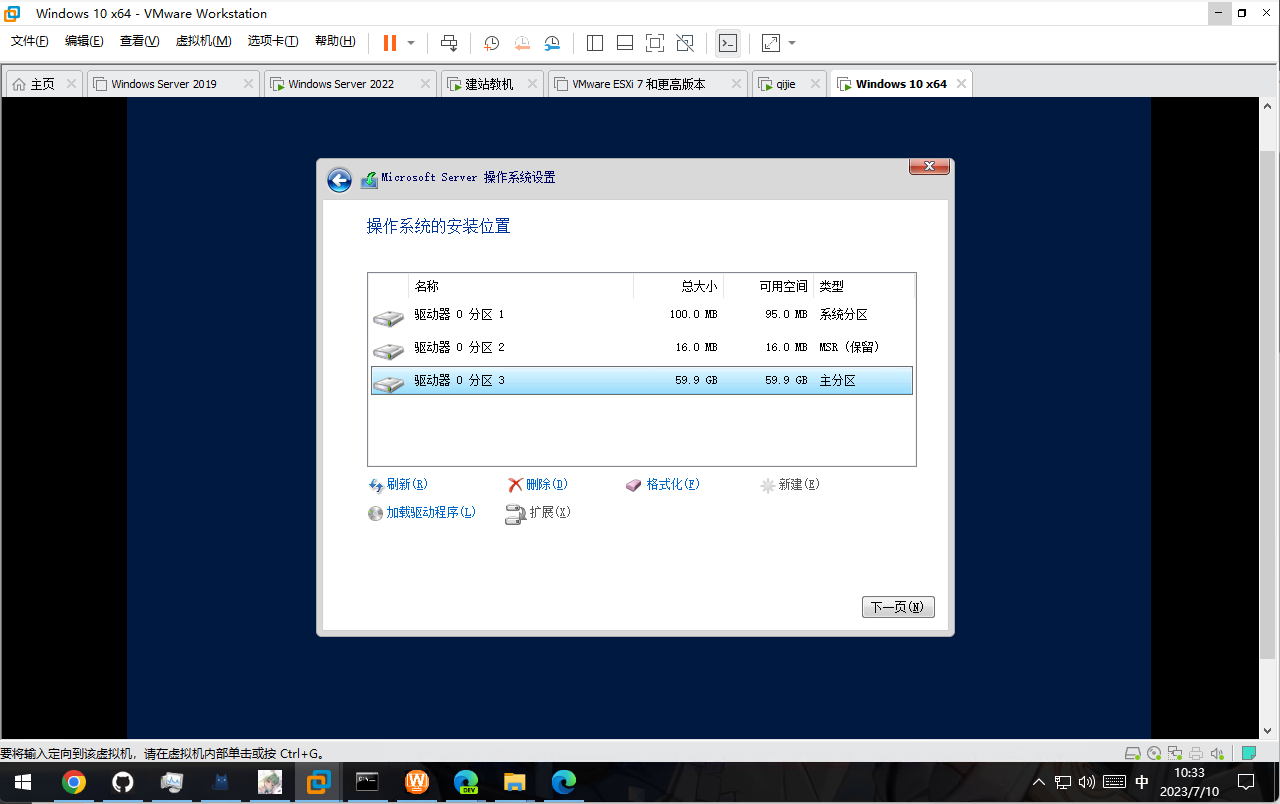Open the power options dropdown beside the pause icon
Screen dimensions: 1280x804
click(x=411, y=43)
